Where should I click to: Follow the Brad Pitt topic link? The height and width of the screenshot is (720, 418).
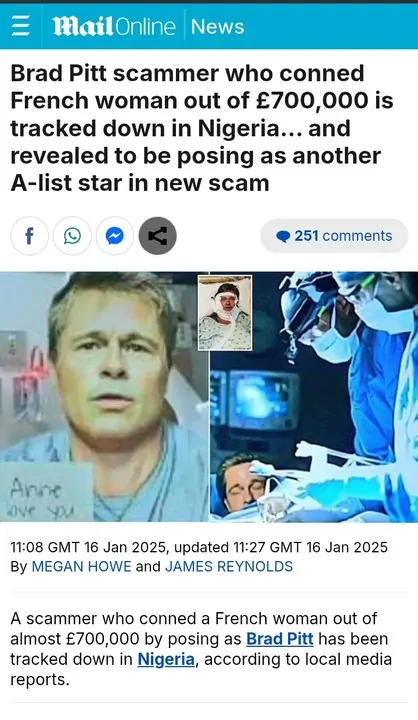coord(280,639)
